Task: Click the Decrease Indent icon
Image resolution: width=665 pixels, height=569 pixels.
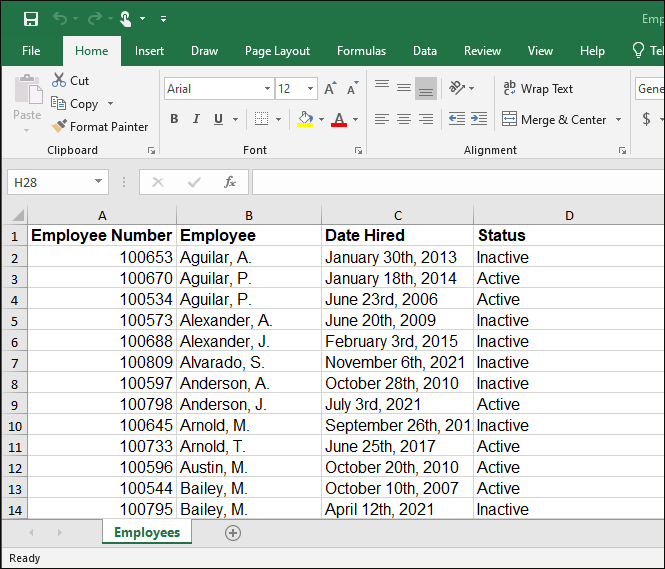Action: click(456, 119)
